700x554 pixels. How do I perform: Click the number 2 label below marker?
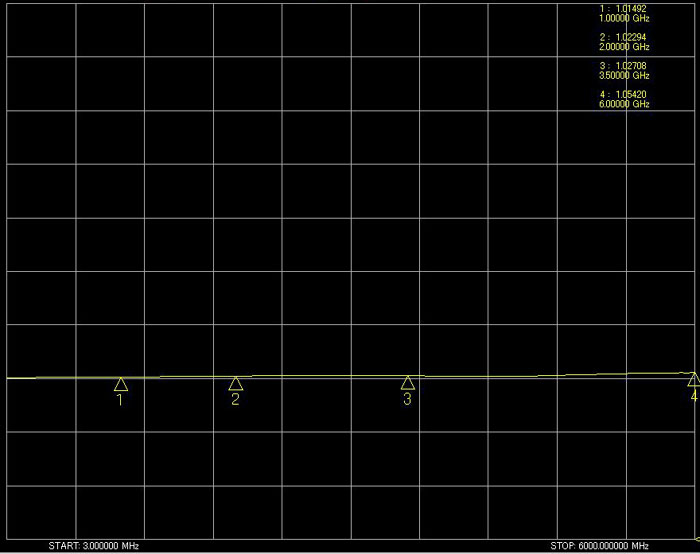(235, 401)
